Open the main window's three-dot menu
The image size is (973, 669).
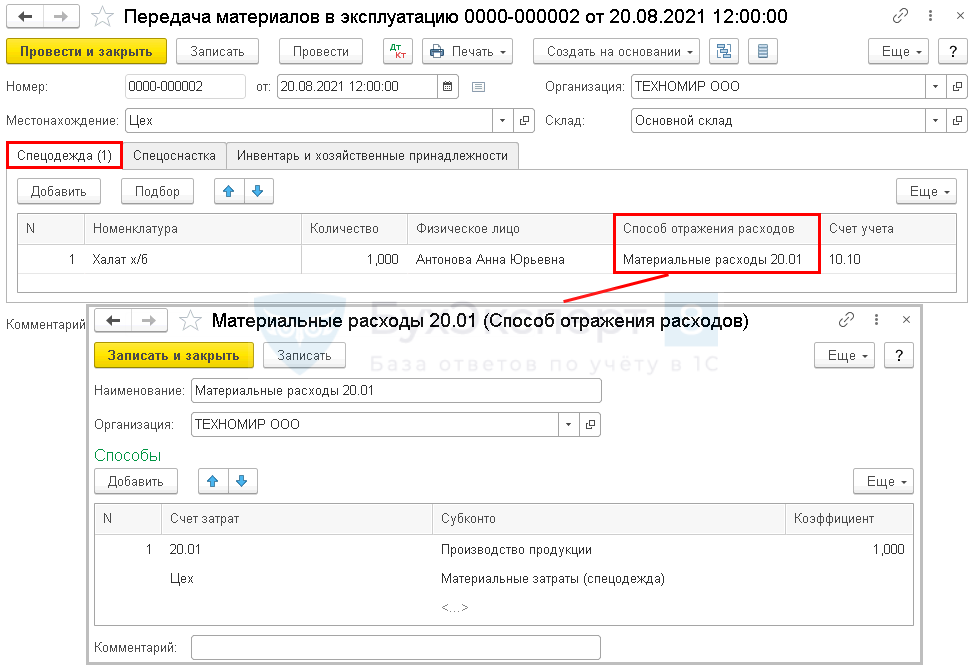point(930,16)
